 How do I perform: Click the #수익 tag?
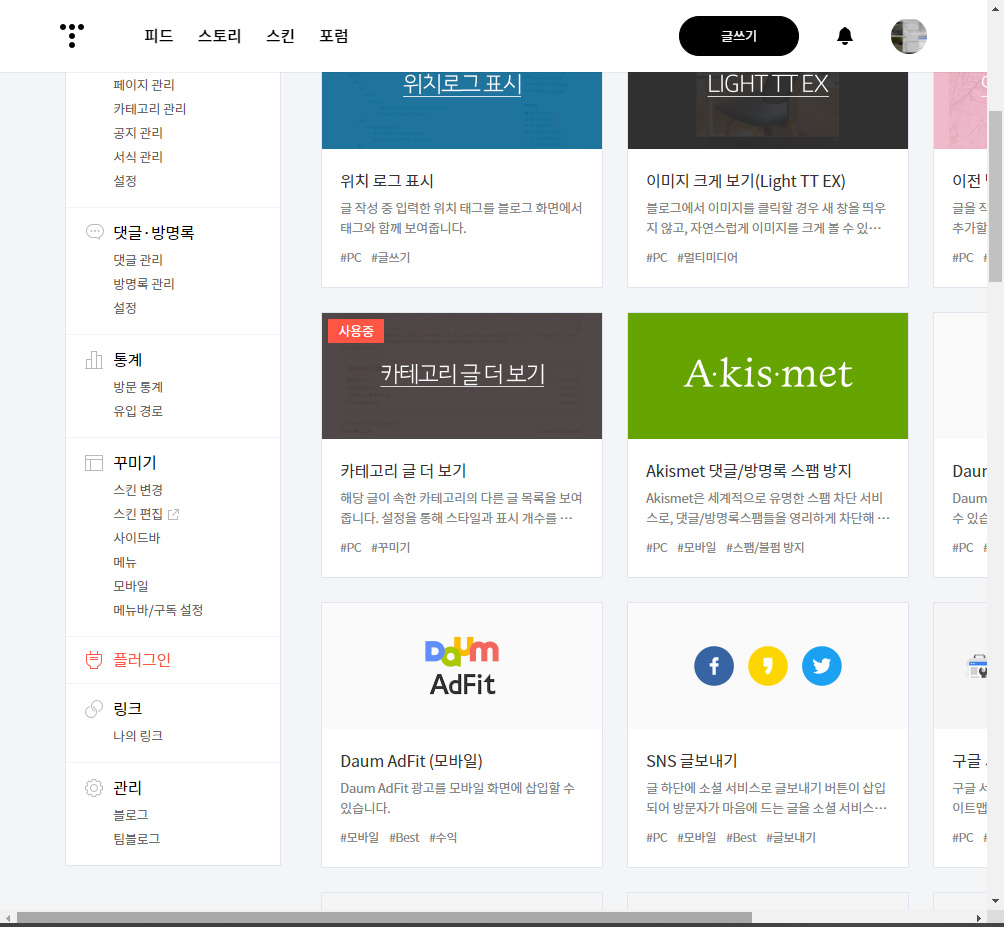[443, 837]
